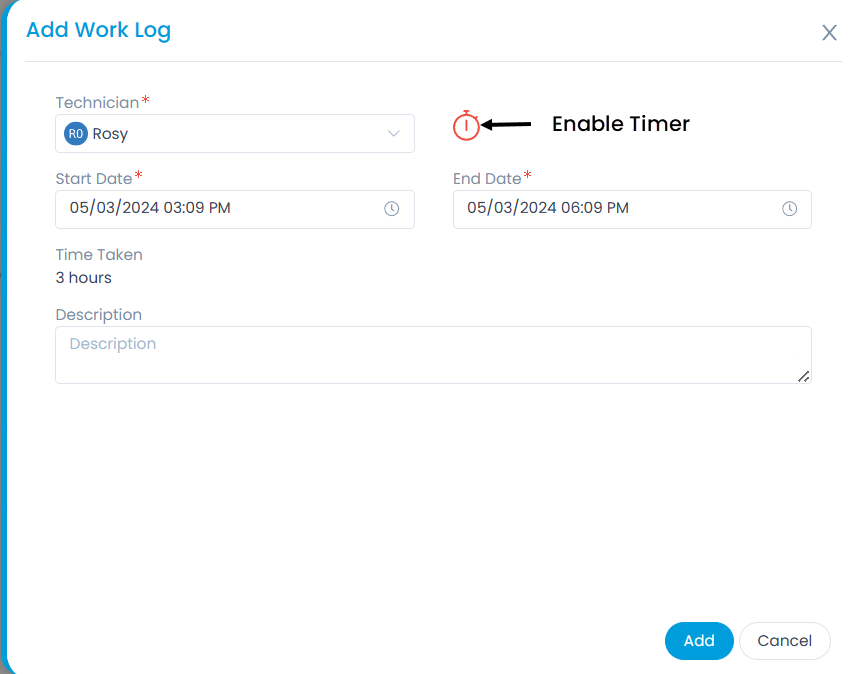Image resolution: width=860 pixels, height=674 pixels.
Task: Open the End Date clock picker icon
Action: coord(789,209)
